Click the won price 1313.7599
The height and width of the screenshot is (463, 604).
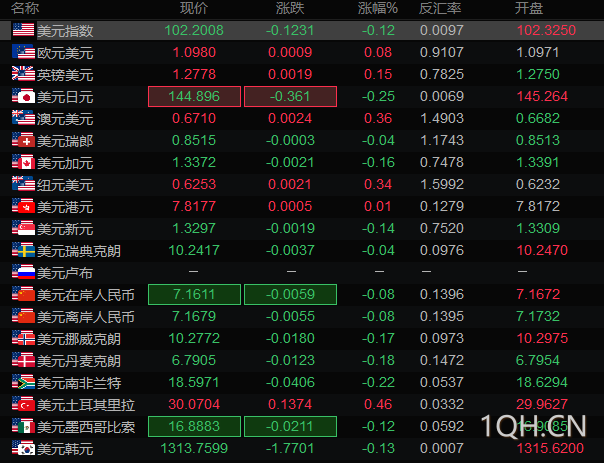tap(194, 448)
